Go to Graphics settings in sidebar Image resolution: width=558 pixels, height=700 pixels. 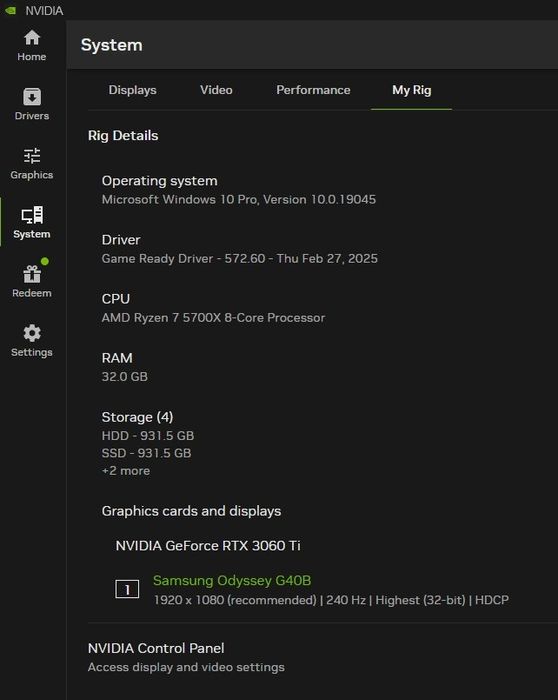click(32, 164)
